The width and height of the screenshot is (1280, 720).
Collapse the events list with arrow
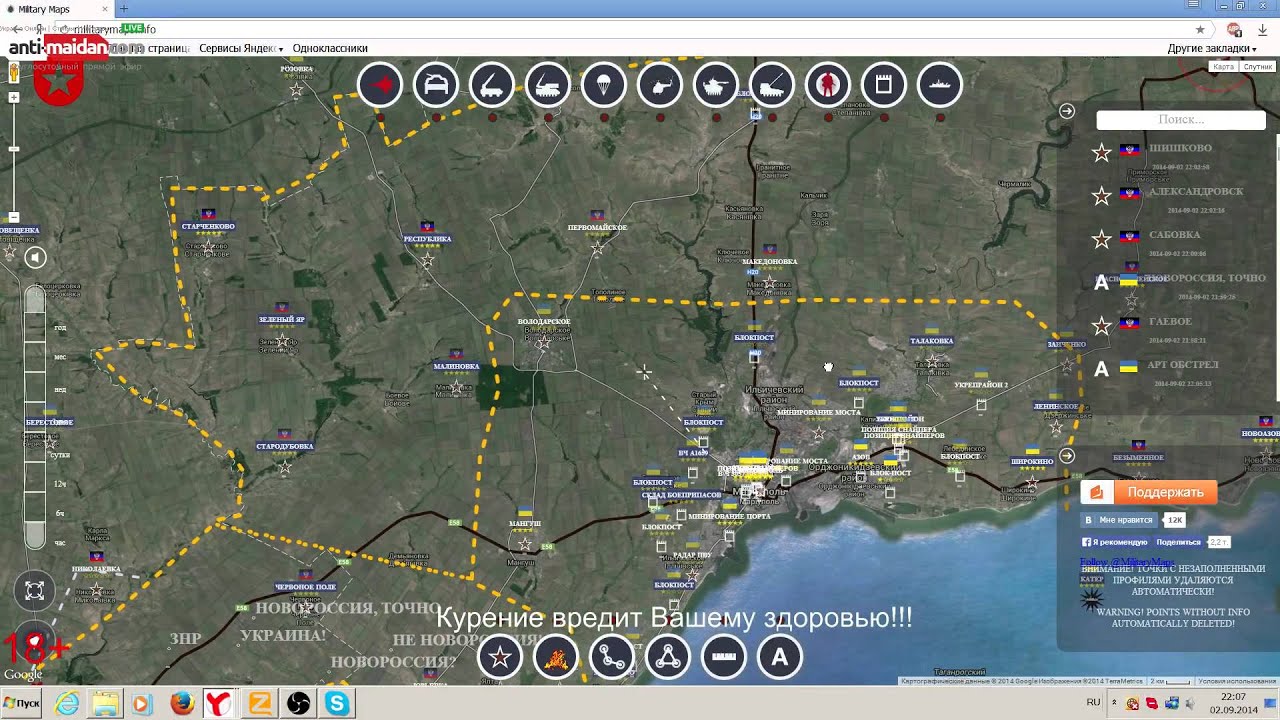click(1067, 111)
